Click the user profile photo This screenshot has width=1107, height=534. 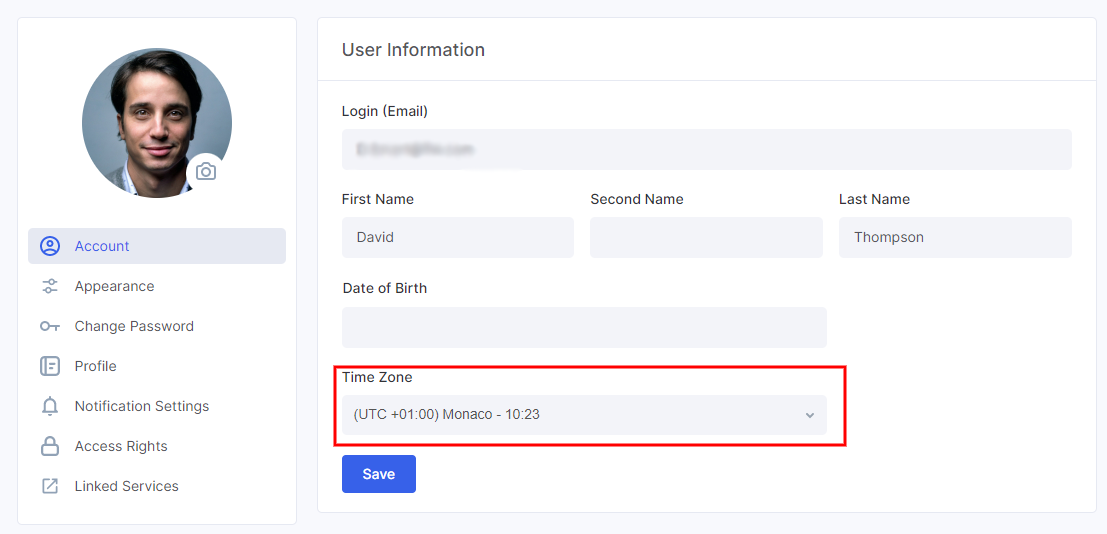157,123
